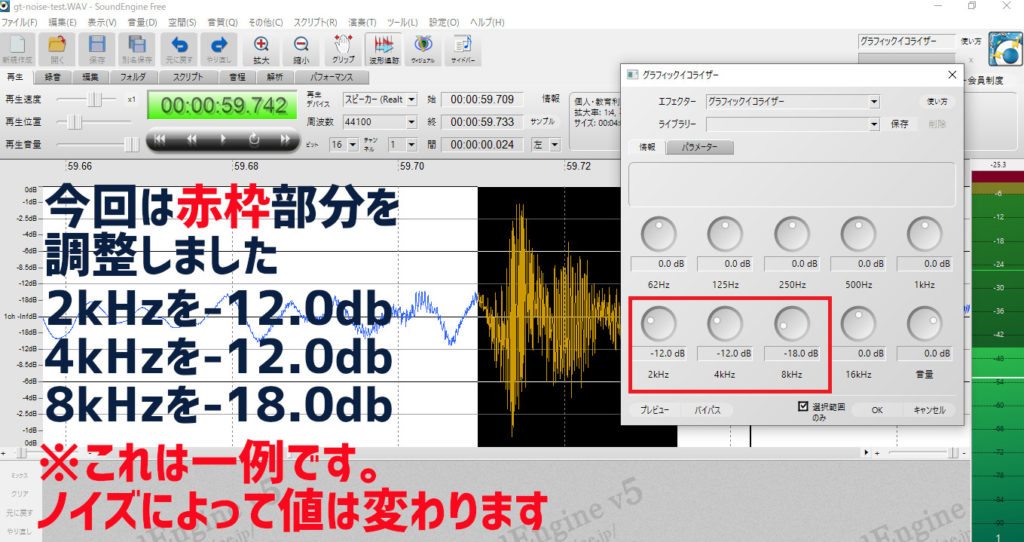The height and width of the screenshot is (542, 1024).
Task: Click キャンセル in the equalizer dialog
Action: pos(929,410)
